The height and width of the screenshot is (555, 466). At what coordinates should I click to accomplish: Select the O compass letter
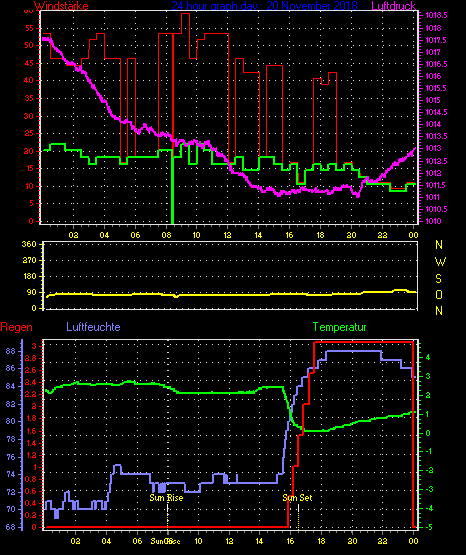click(439, 294)
